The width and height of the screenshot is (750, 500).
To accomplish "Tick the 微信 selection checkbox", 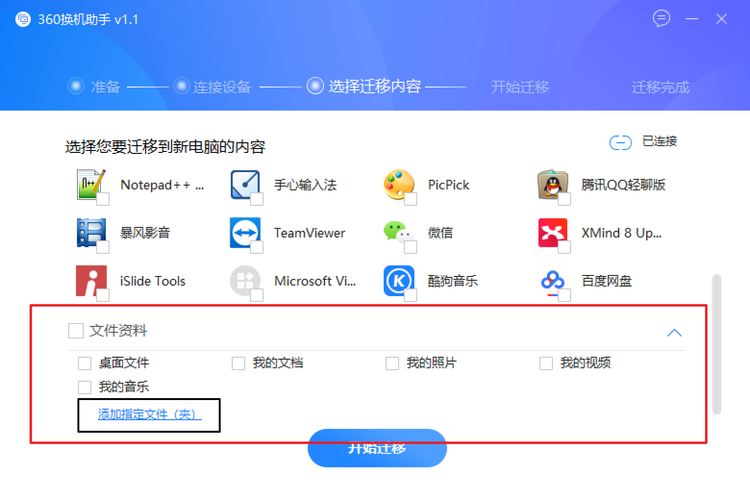I will [x=410, y=247].
